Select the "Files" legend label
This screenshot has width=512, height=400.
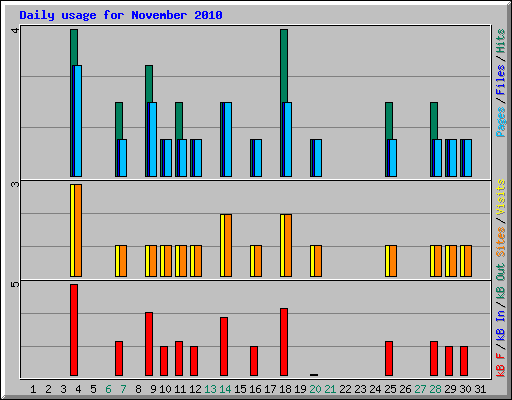[501, 80]
